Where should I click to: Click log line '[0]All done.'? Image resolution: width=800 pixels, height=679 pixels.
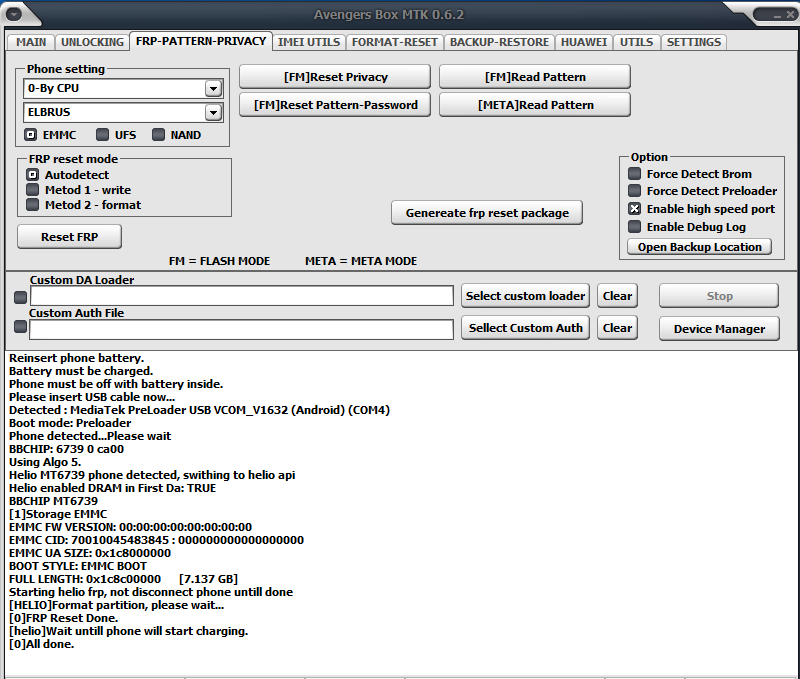[42, 644]
